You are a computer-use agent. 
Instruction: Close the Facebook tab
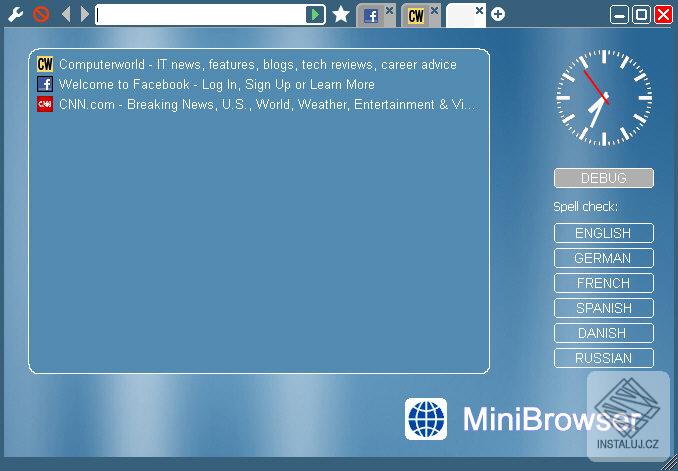pyautogui.click(x=390, y=10)
